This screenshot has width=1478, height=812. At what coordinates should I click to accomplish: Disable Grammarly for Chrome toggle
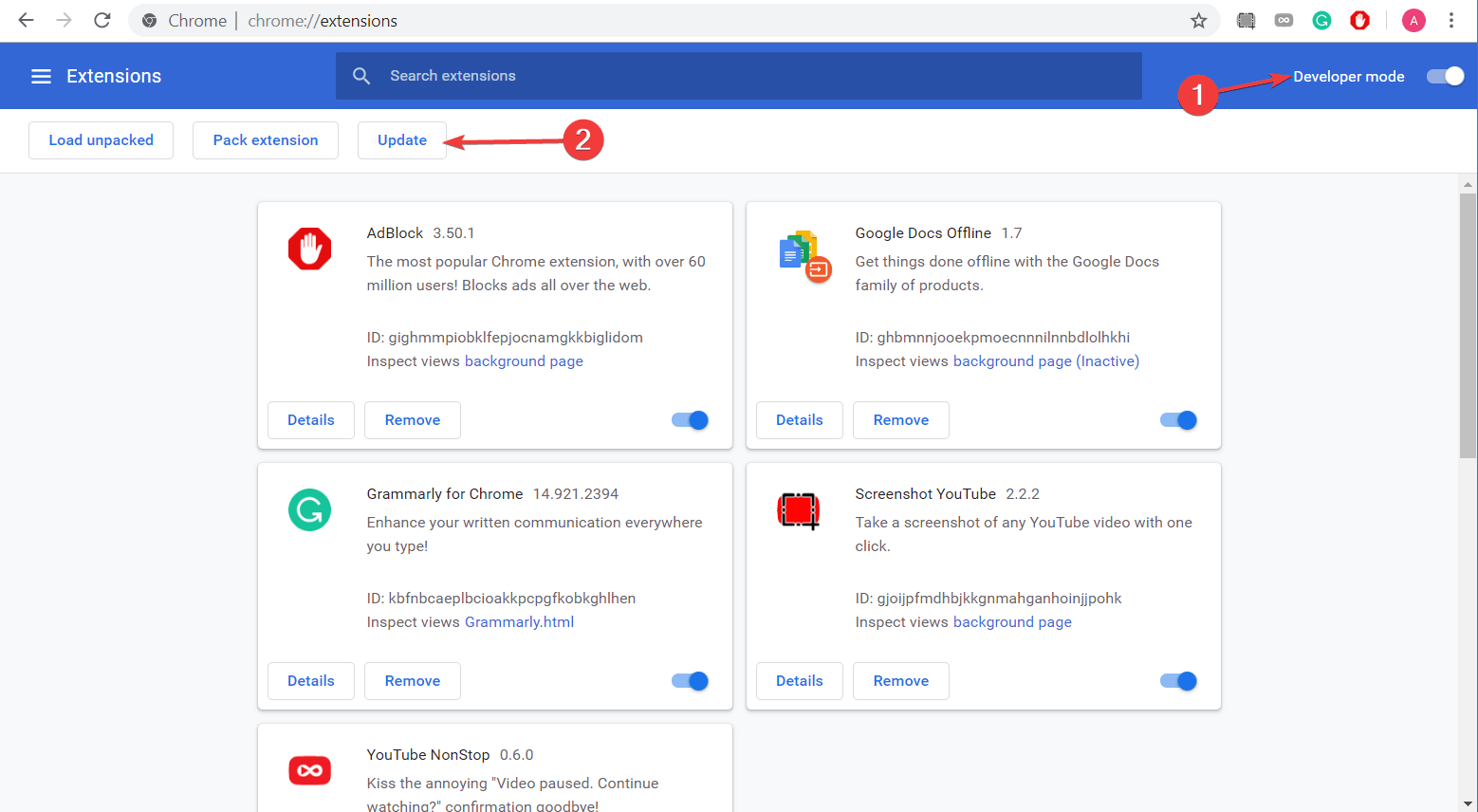(x=691, y=681)
